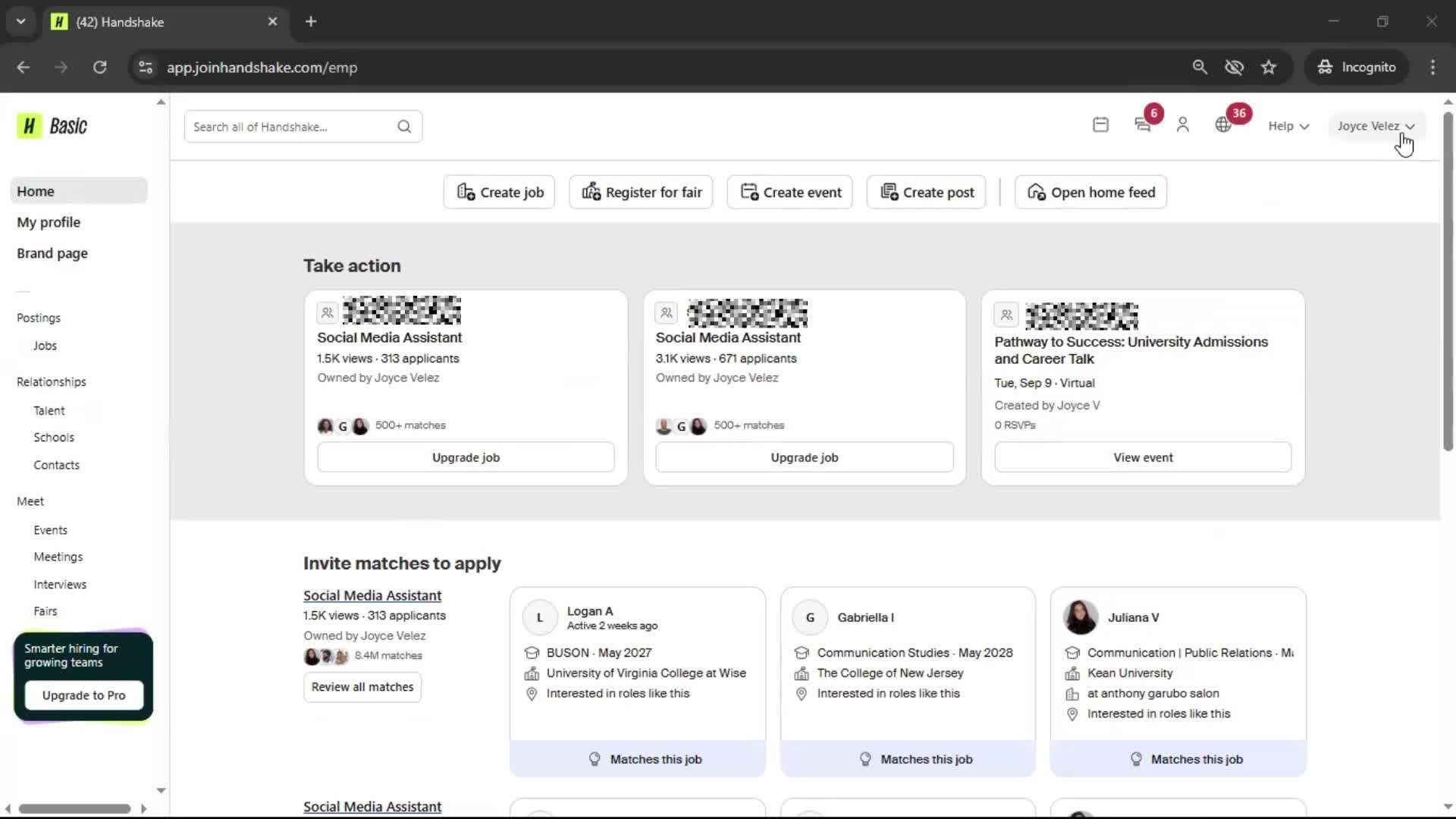The width and height of the screenshot is (1456, 819).
Task: Open the calendar icon in header
Action: 1100,125
